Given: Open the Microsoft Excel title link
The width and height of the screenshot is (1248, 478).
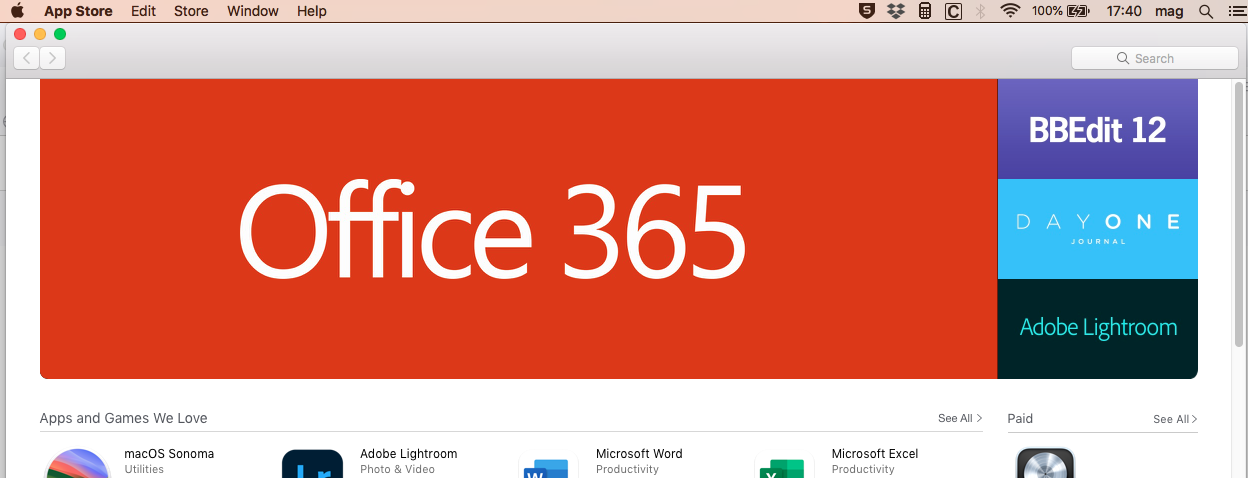Looking at the screenshot, I should click(x=875, y=453).
